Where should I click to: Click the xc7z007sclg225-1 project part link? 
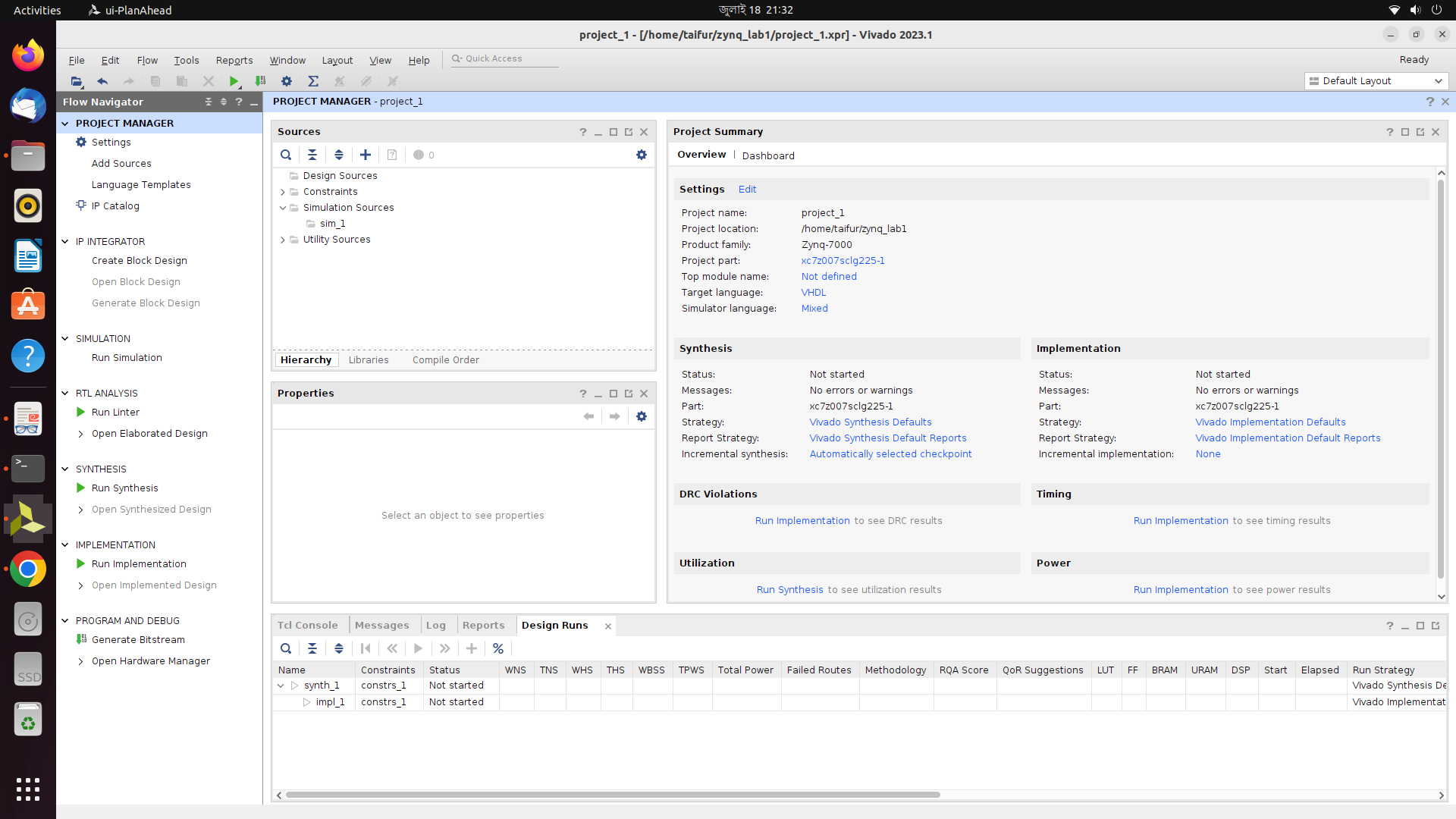[x=843, y=260]
